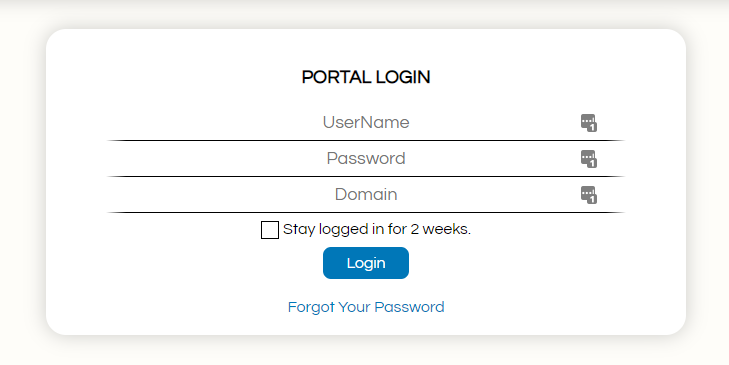Image resolution: width=729 pixels, height=365 pixels.
Task: Tick the box to stay logged in for 2 weeks
Action: tap(270, 230)
